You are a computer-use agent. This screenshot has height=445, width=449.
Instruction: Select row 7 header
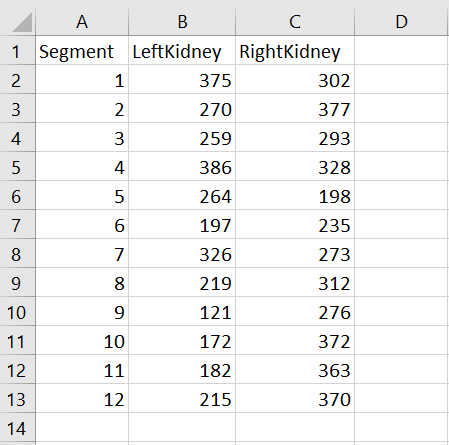tap(17, 224)
